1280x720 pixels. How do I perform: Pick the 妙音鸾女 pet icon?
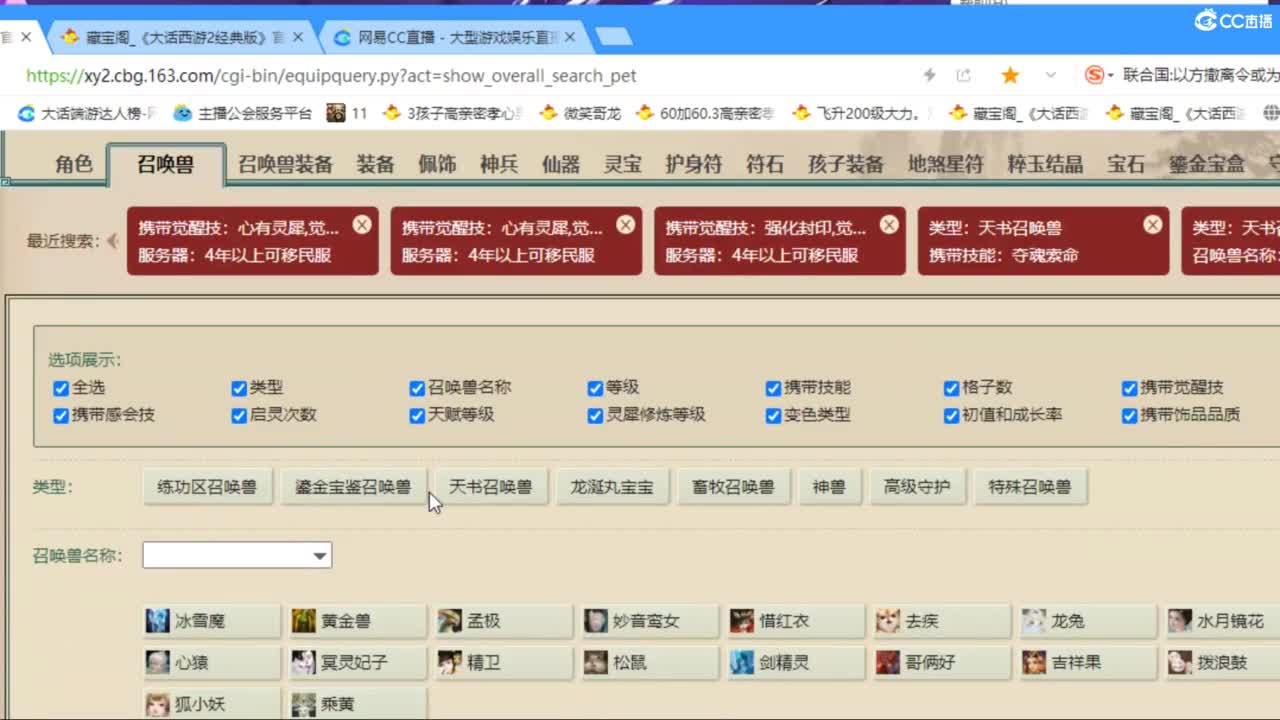[x=595, y=621]
